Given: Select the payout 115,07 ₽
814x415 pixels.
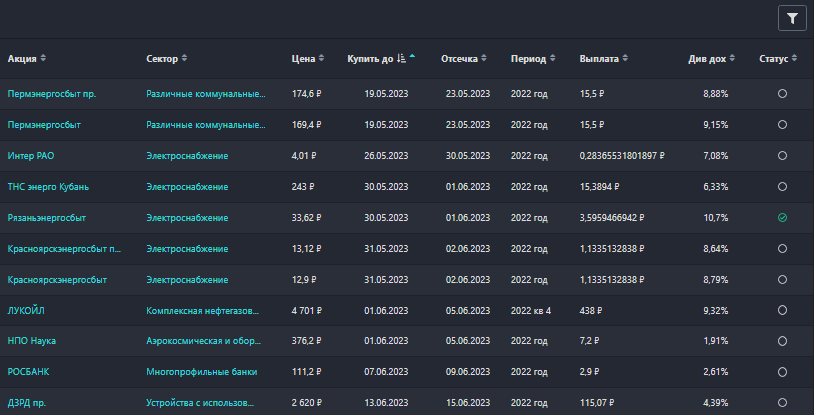Looking at the screenshot, I should click(x=596, y=403).
